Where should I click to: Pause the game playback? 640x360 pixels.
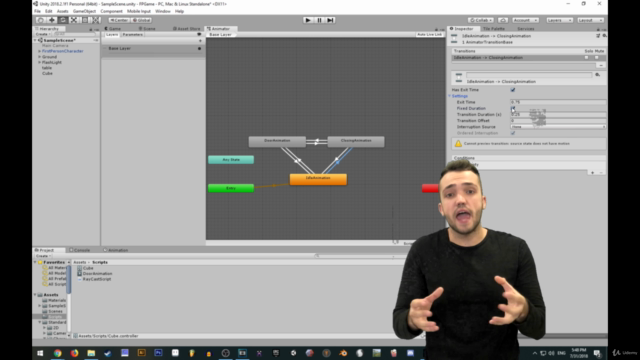pos(319,20)
